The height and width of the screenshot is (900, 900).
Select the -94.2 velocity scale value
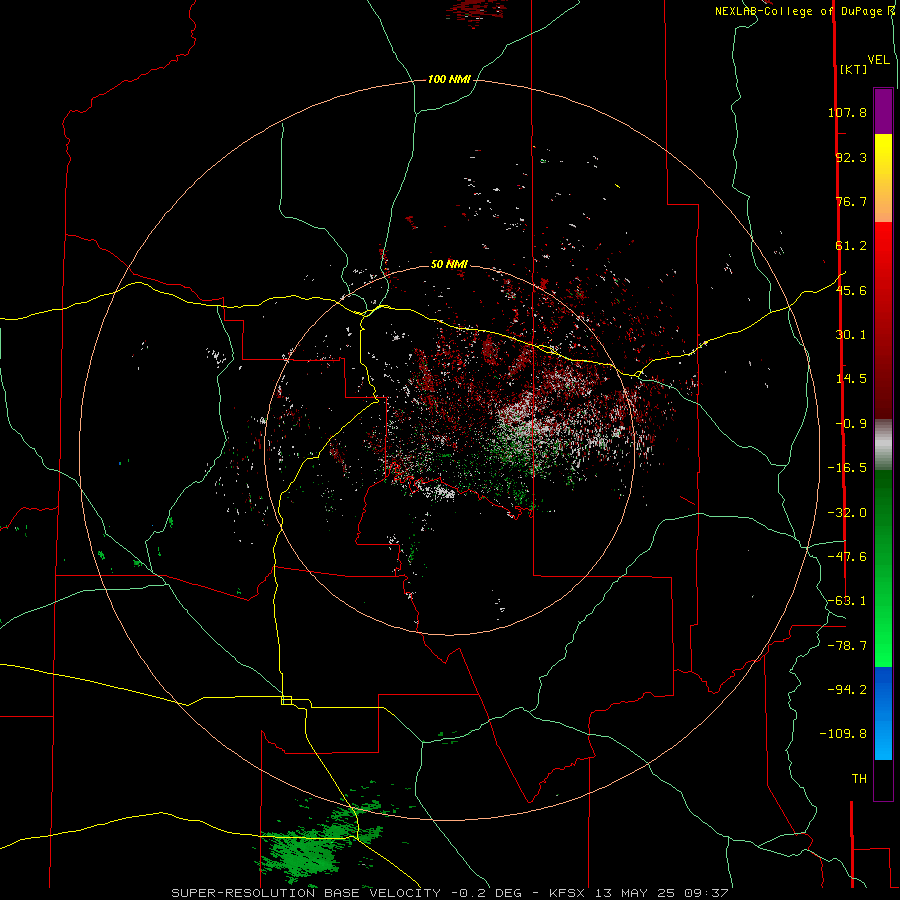click(x=847, y=689)
